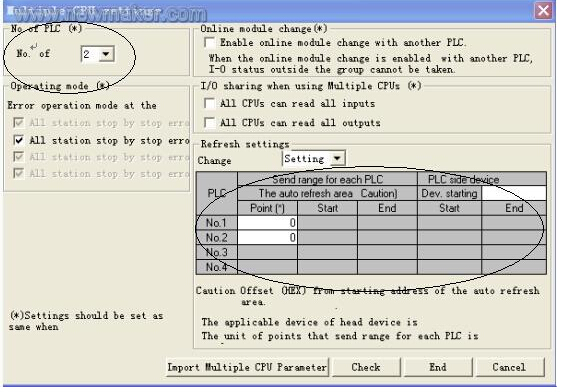
Task: Click the No.2 row header
Action: click(x=217, y=237)
